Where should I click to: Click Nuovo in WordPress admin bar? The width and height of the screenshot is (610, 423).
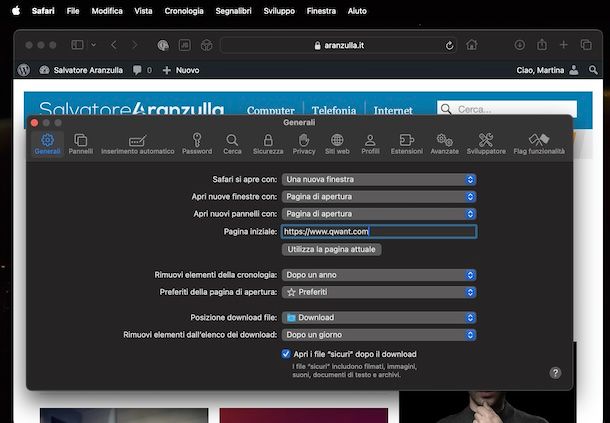coord(181,70)
